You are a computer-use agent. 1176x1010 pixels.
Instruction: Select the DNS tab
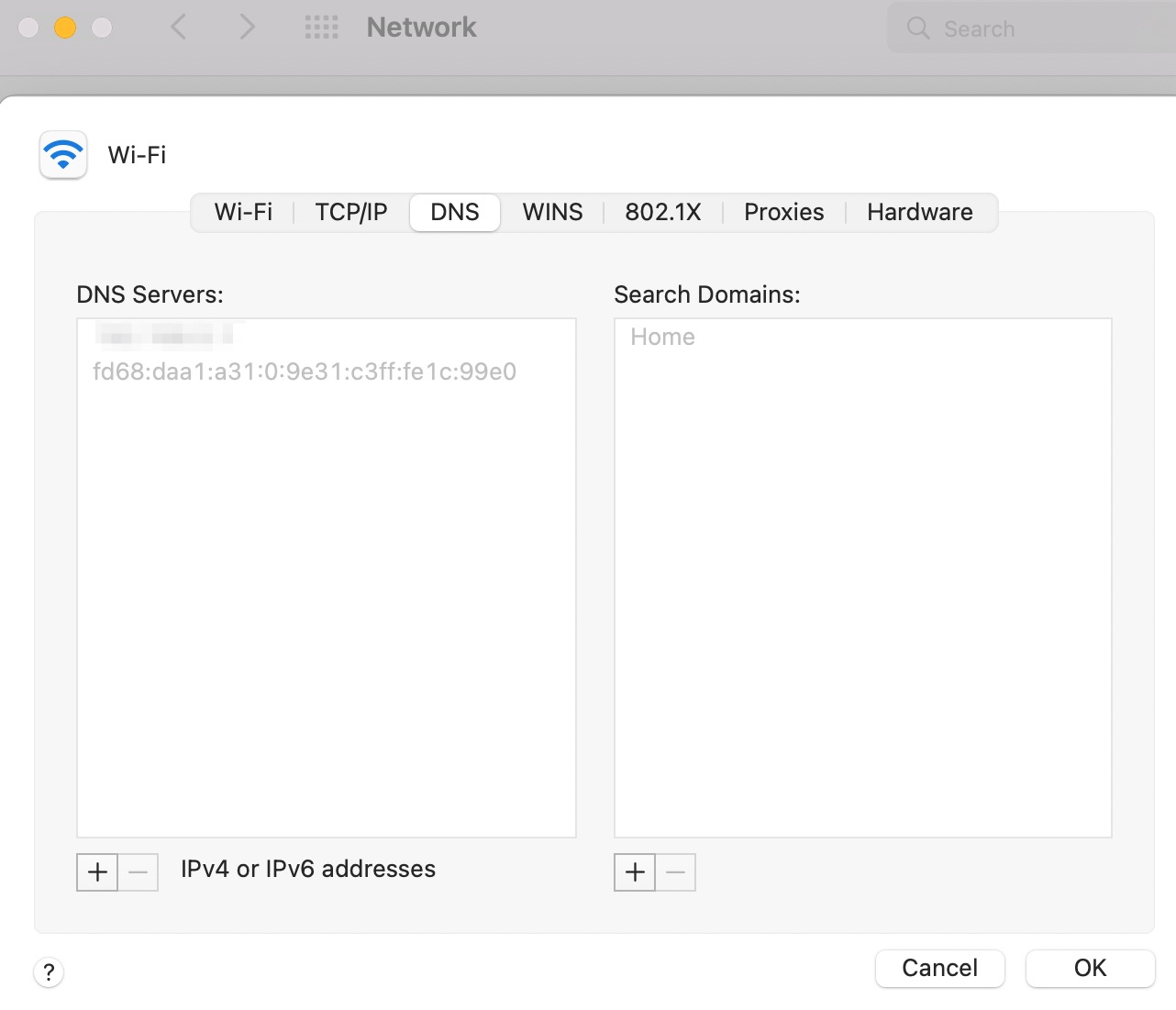455,213
